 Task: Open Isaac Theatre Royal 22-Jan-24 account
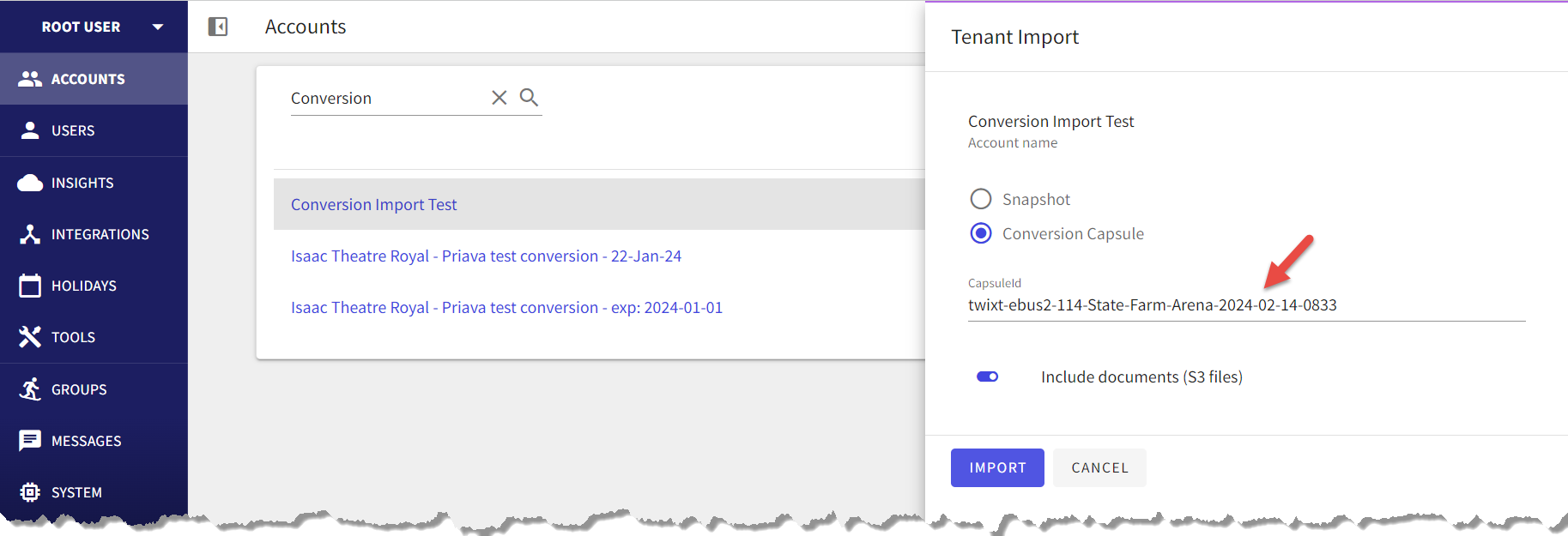point(486,256)
